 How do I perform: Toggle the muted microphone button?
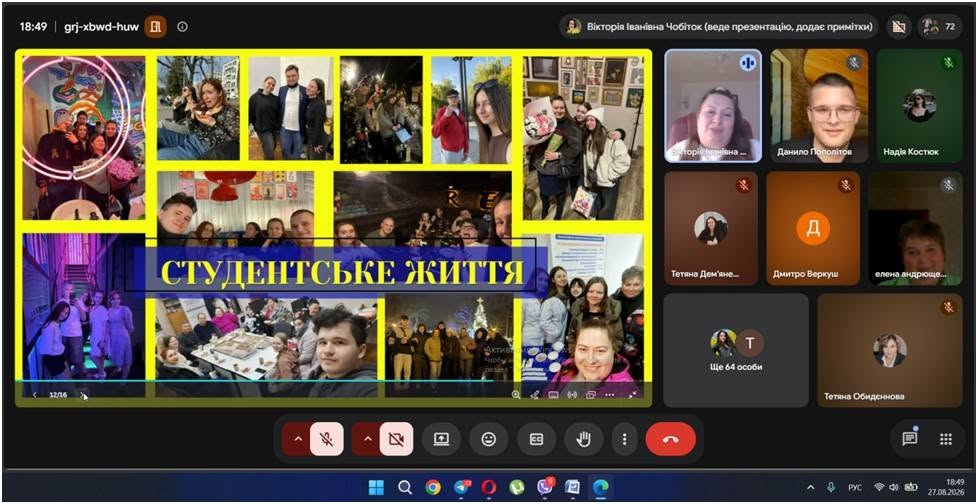tap(326, 439)
